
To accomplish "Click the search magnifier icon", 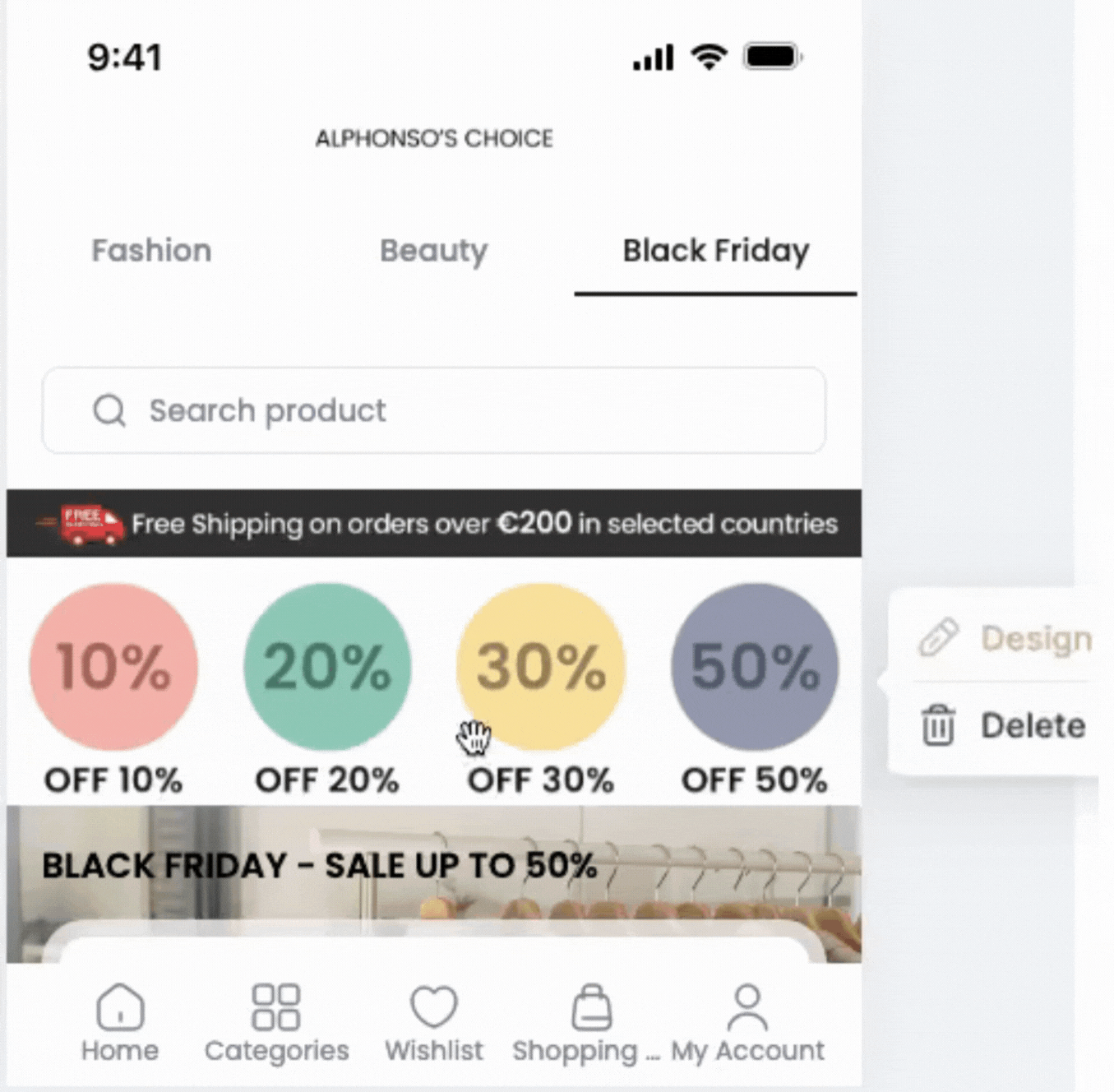I will tap(109, 409).
